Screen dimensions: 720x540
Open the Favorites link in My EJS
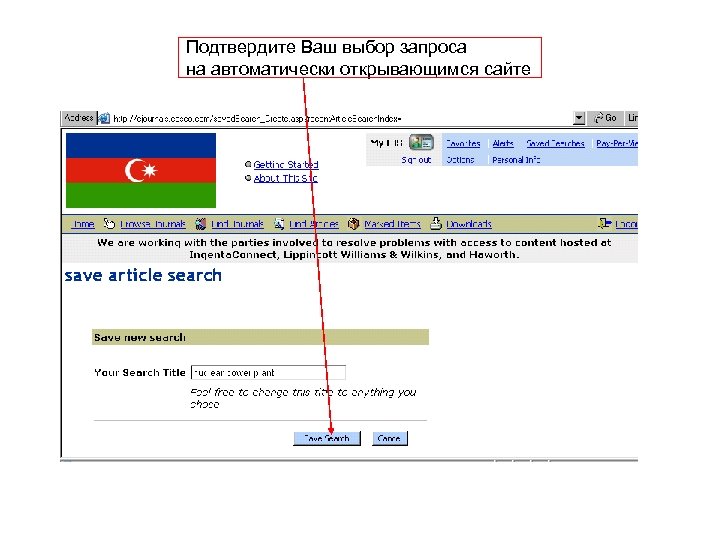463,143
